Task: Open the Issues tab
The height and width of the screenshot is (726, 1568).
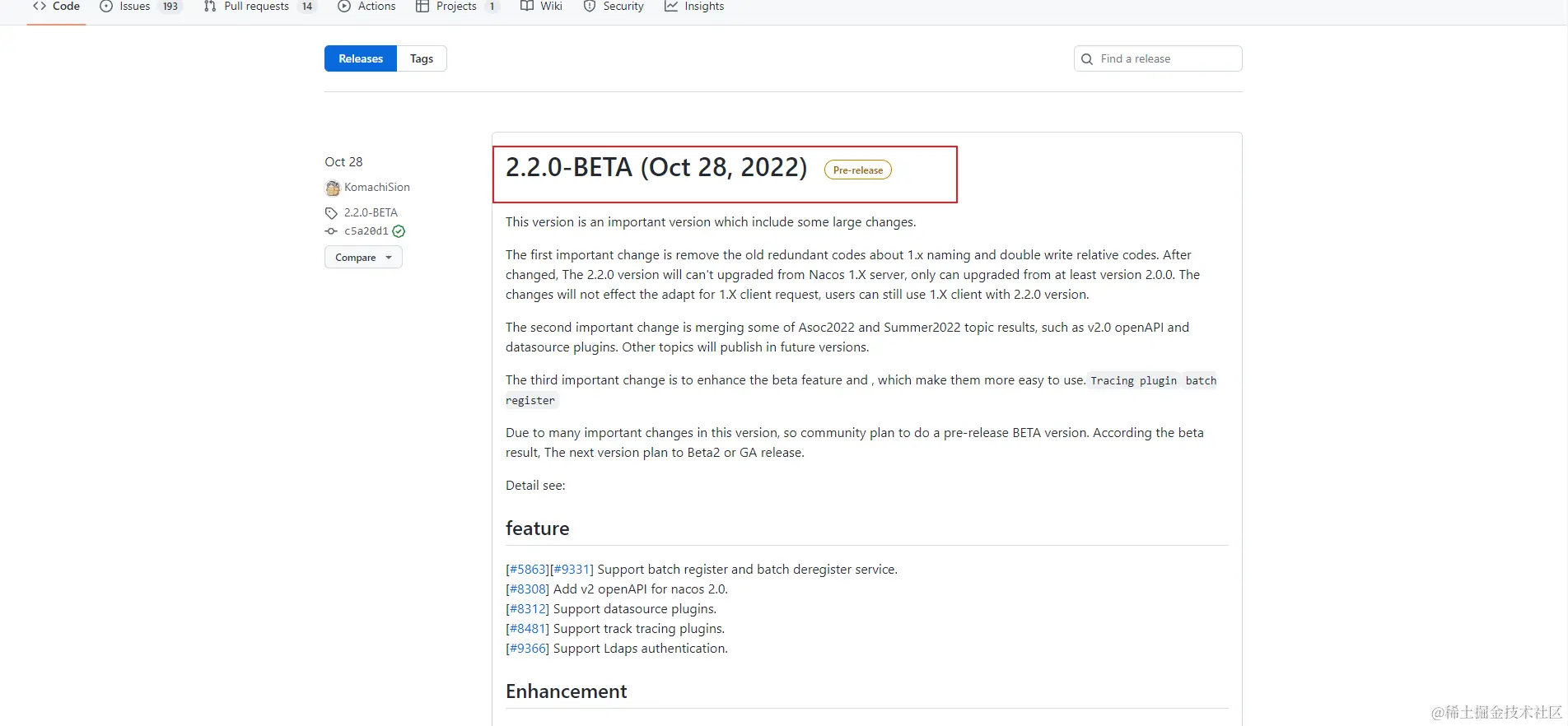Action: (140, 7)
